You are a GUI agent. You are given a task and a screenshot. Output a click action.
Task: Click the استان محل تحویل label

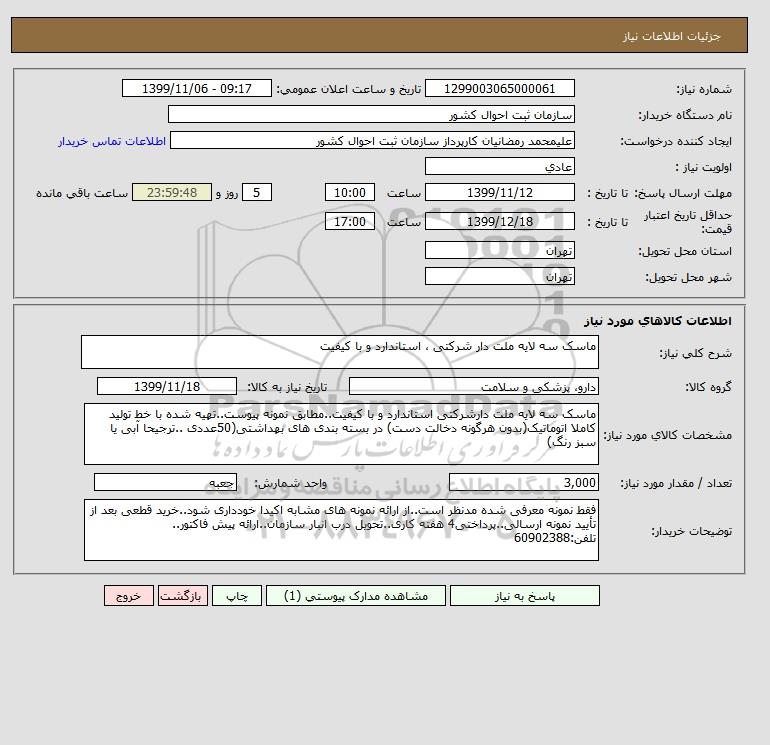(x=685, y=251)
